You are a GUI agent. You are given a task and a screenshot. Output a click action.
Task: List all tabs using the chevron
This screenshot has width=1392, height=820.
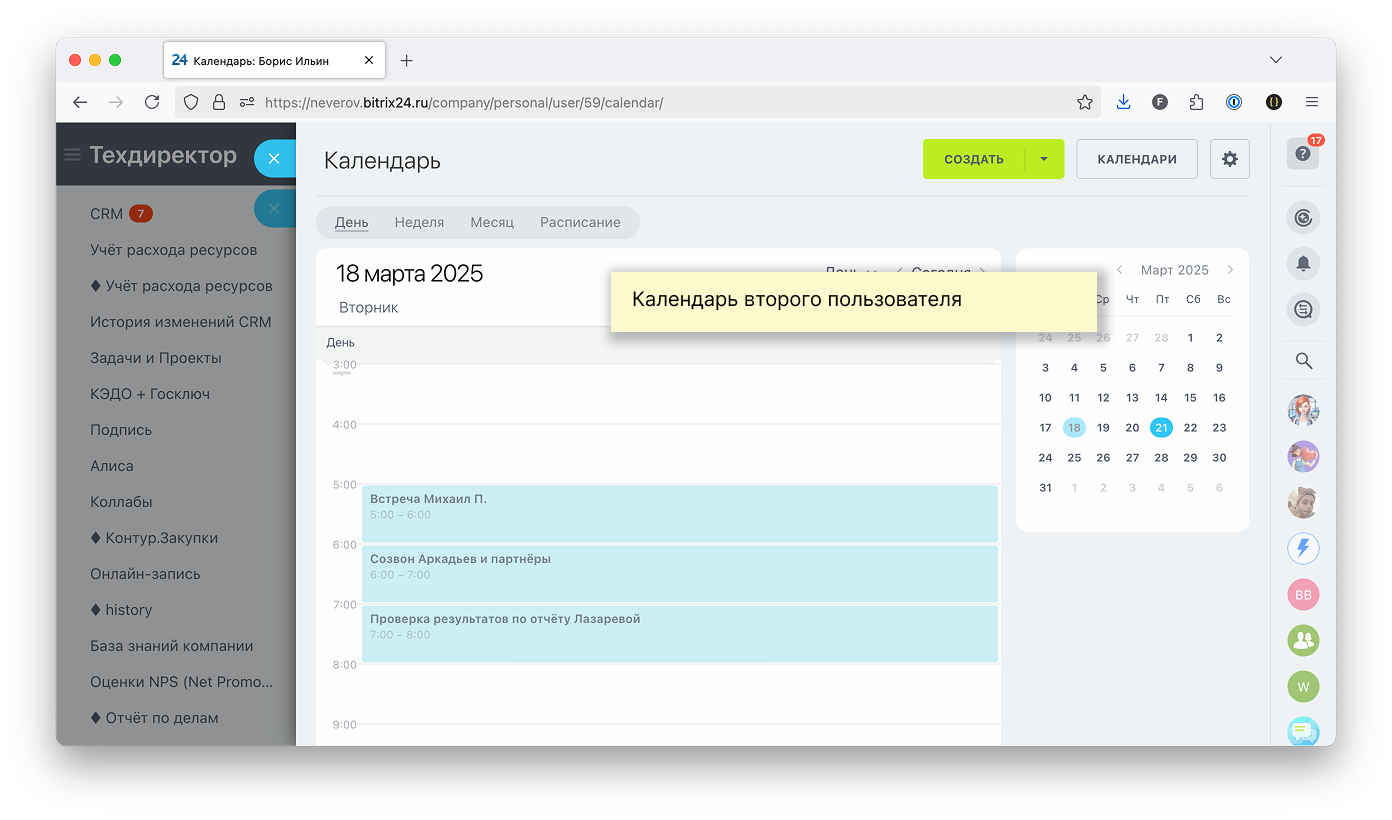[x=1275, y=60]
